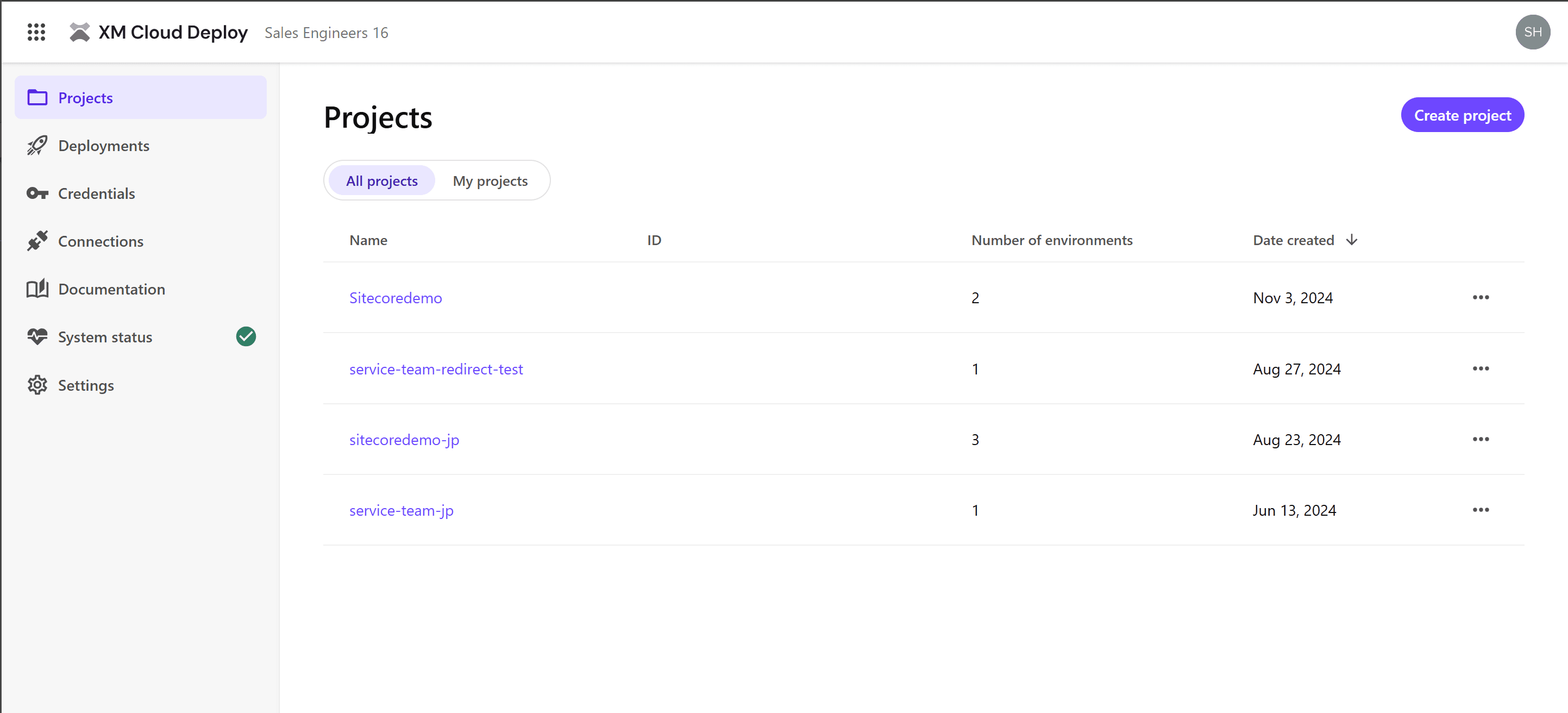1568x713 pixels.
Task: Open the service-team-redirect-test options menu
Action: pyautogui.click(x=1481, y=369)
